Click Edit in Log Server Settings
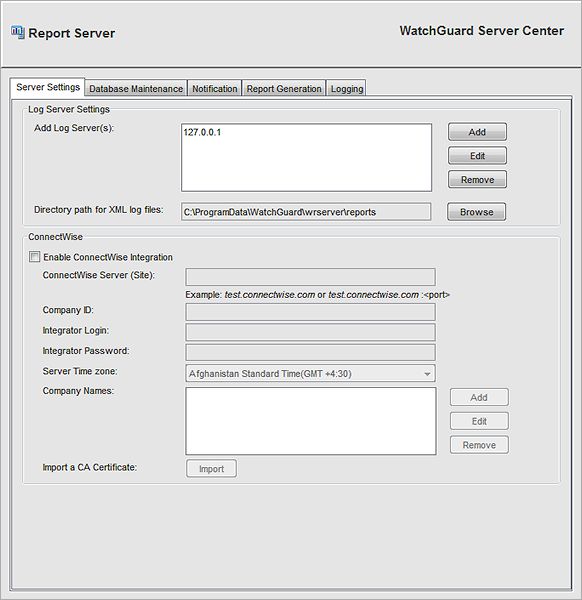This screenshot has width=582, height=600. 477,156
